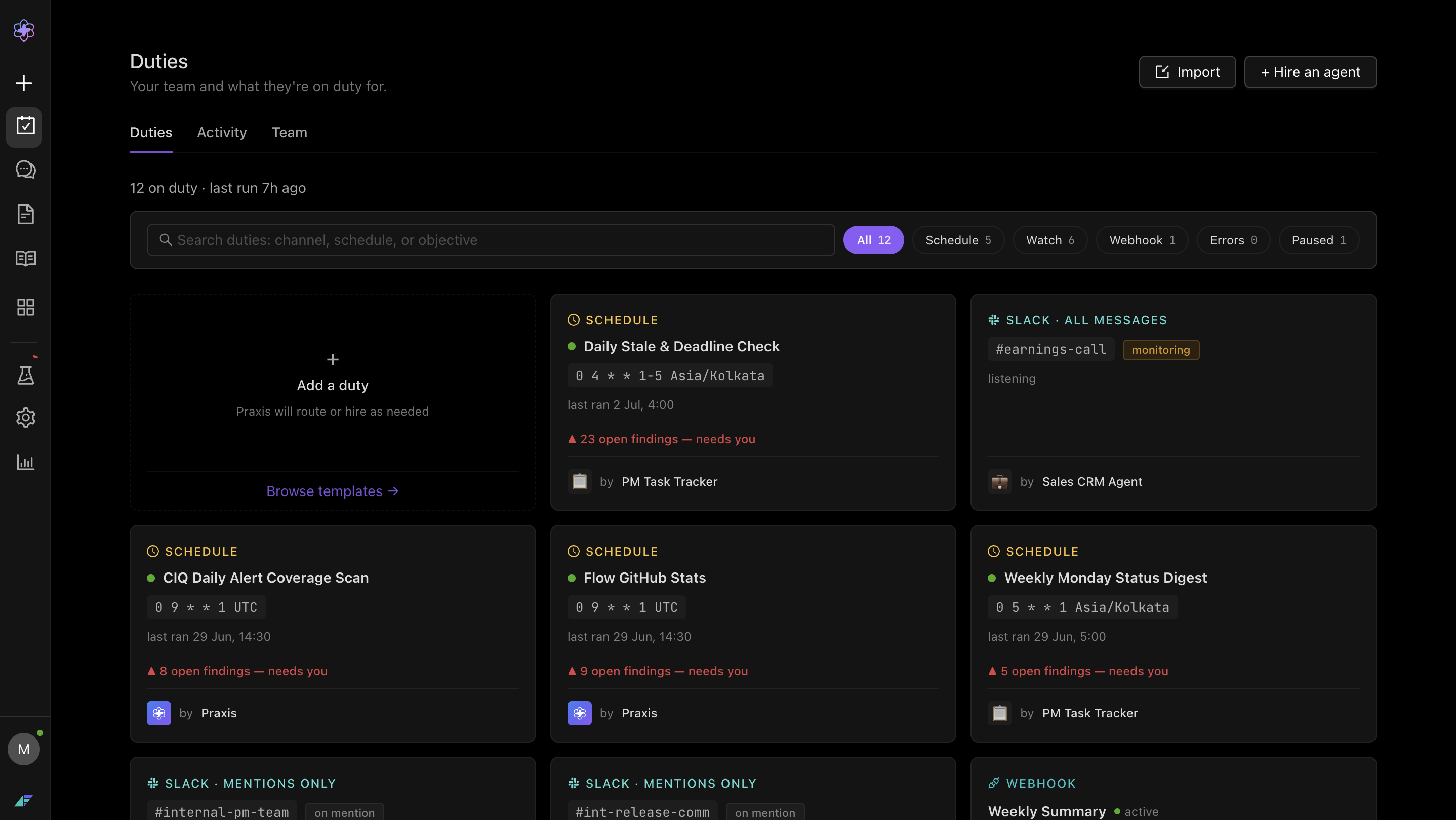This screenshot has width=1456, height=820.
Task: Filter duties by Schedule 5
Action: click(958, 240)
